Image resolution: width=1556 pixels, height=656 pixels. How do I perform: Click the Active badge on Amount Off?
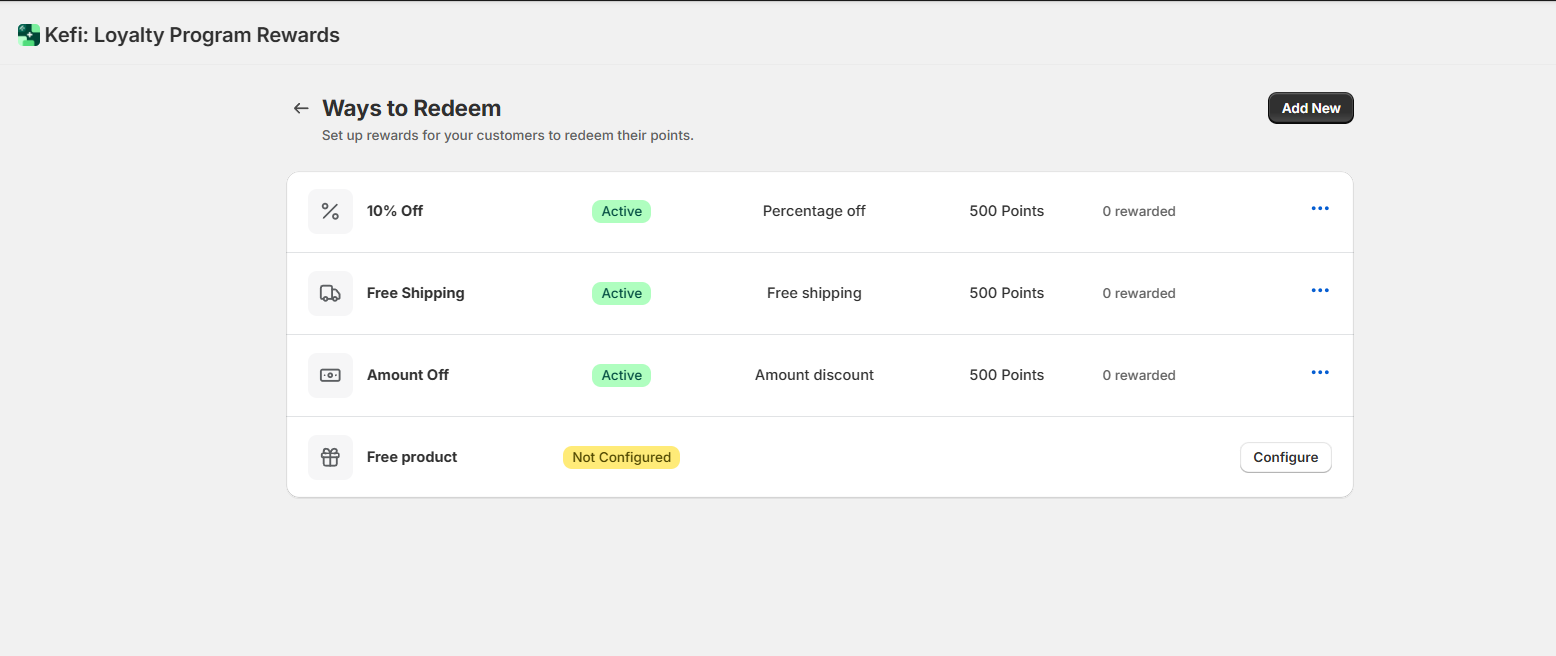621,375
